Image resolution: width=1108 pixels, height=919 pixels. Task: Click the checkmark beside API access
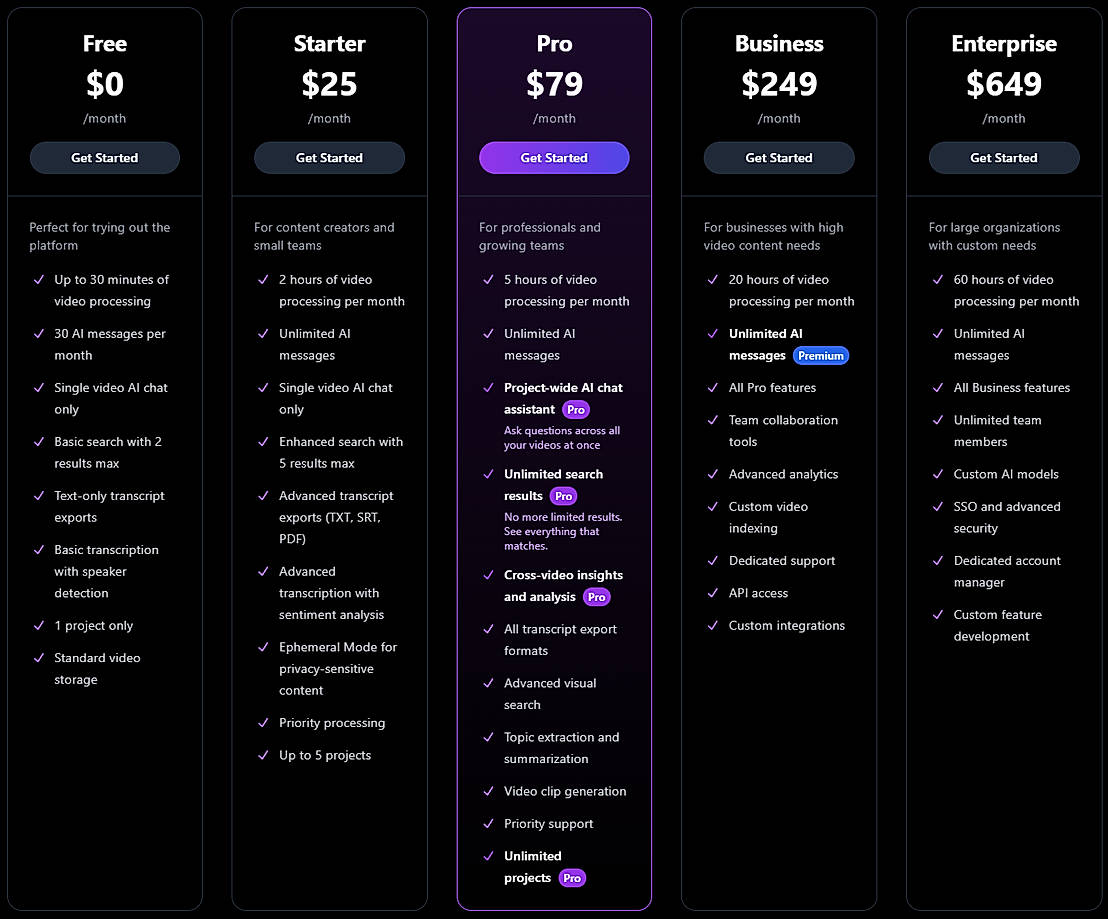tap(713, 593)
